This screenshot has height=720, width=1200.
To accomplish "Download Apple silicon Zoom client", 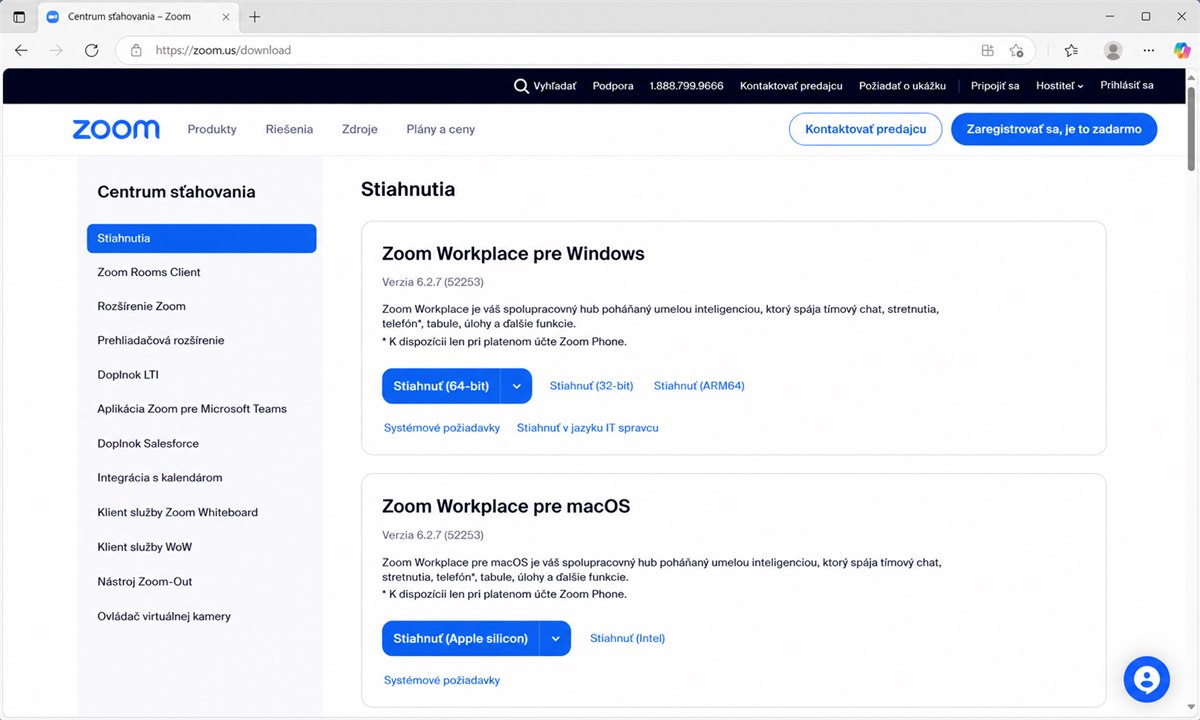I will 460,638.
